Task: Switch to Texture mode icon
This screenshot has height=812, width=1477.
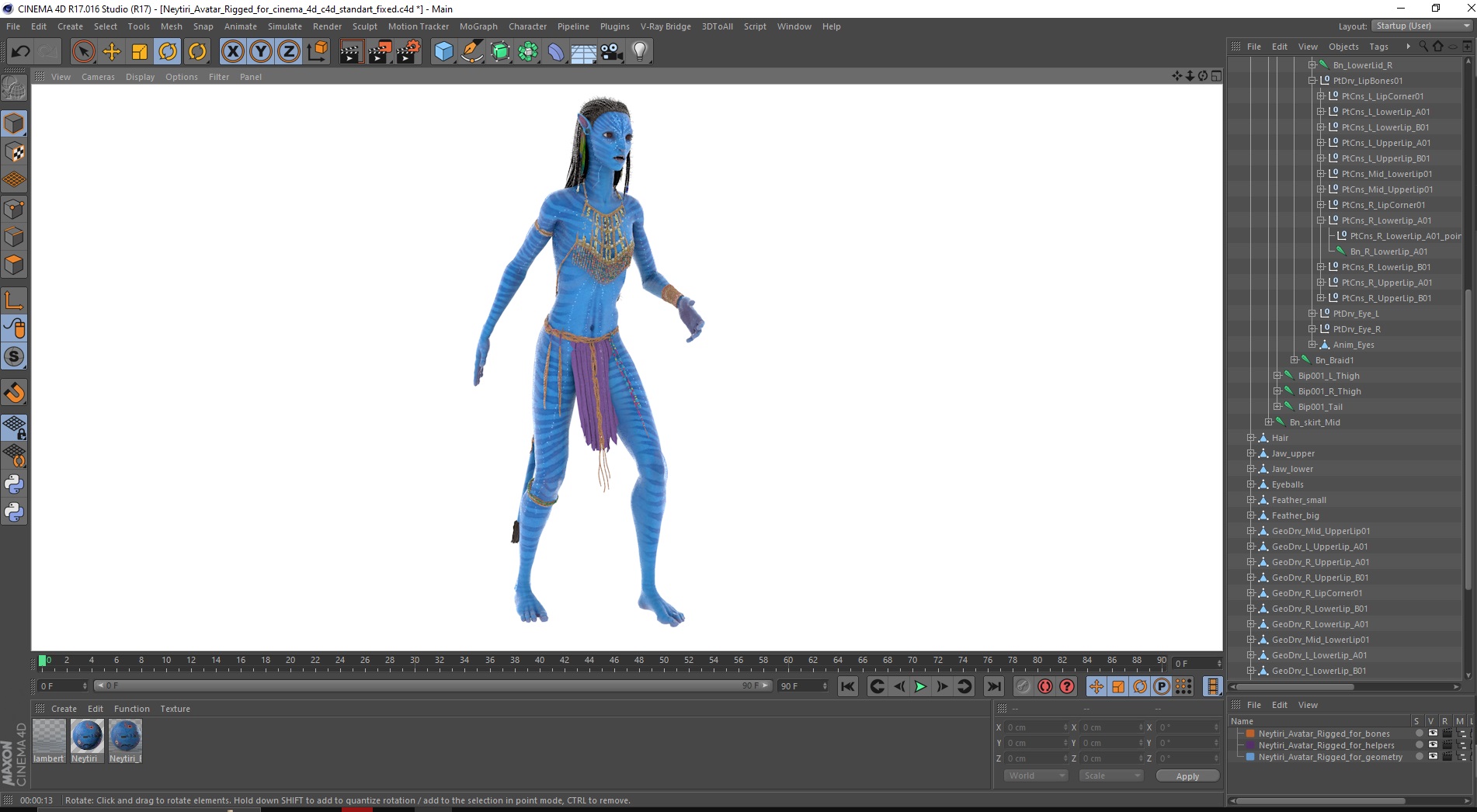Action: 14,152
